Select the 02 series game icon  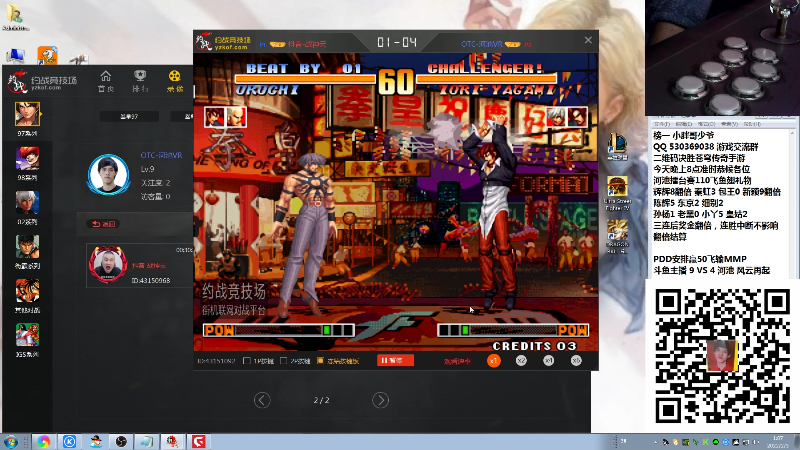point(28,203)
